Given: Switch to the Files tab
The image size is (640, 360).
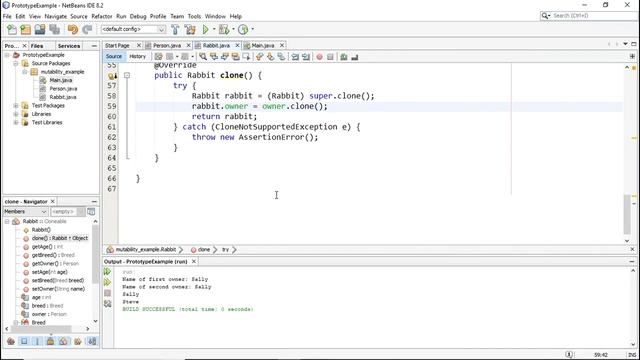Looking at the screenshot, I should coord(37,46).
